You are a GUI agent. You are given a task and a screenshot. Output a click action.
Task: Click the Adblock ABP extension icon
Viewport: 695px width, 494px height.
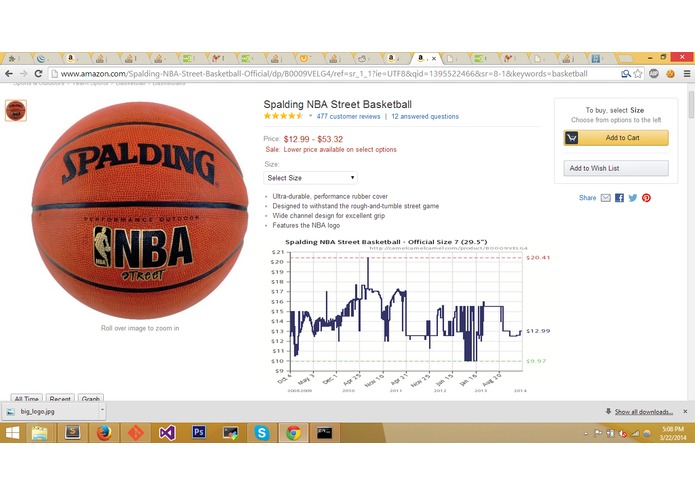click(654, 74)
